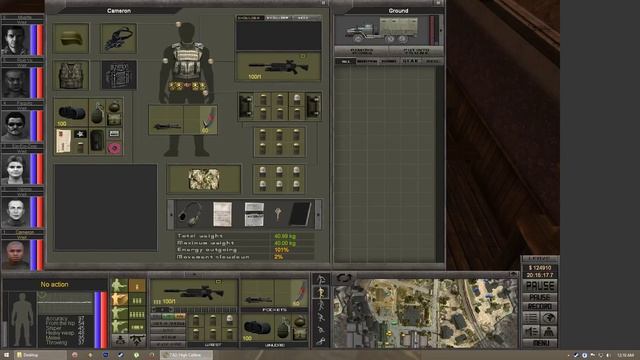The image size is (640, 360).
Task: Click the camouflage item below character figure
Action: coord(204,179)
